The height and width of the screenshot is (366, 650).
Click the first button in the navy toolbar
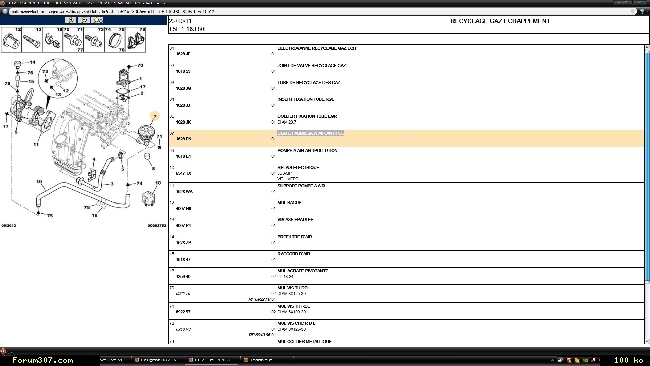point(70,20)
